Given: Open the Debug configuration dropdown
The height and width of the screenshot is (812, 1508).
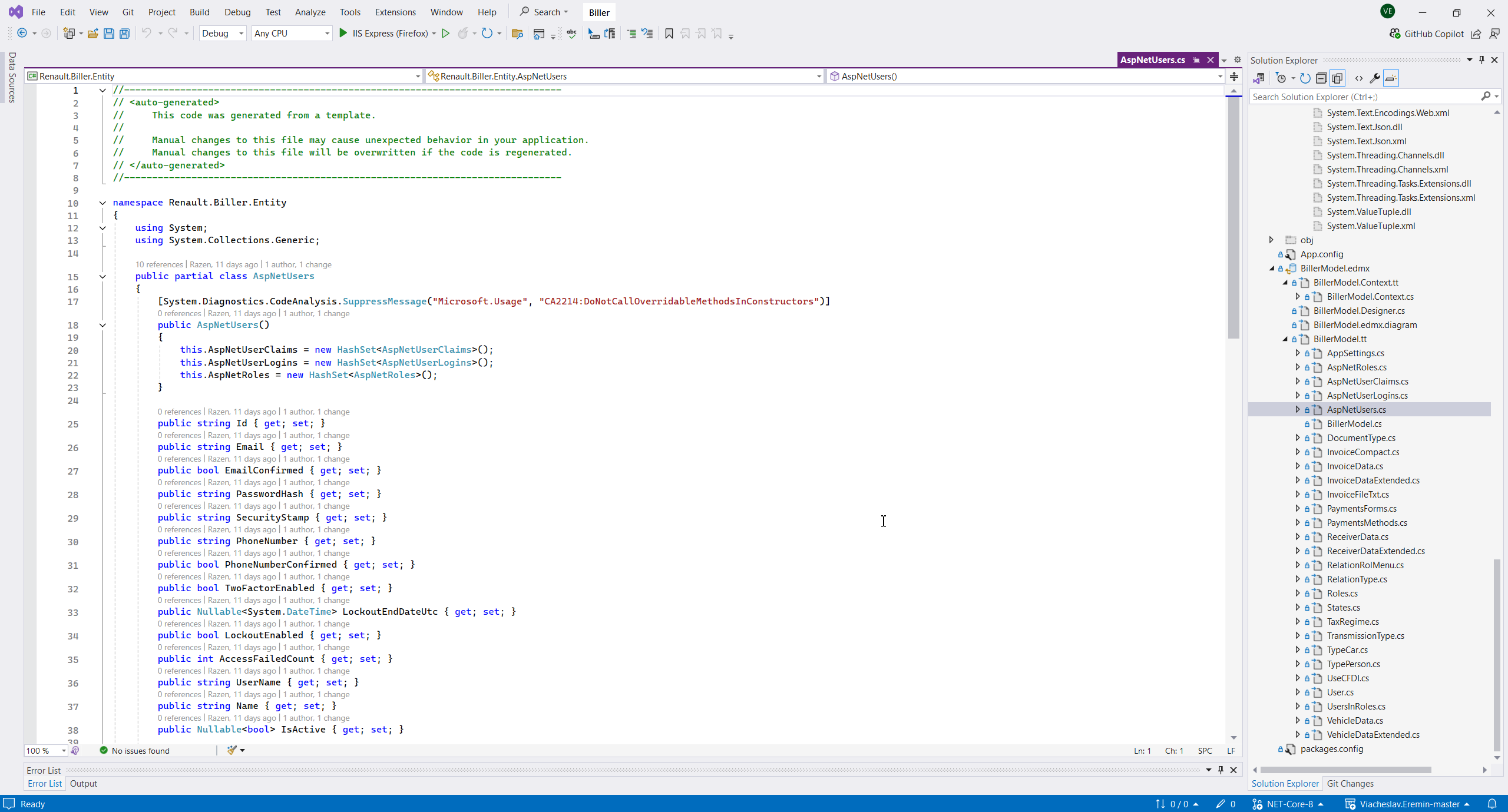Looking at the screenshot, I should [222, 34].
